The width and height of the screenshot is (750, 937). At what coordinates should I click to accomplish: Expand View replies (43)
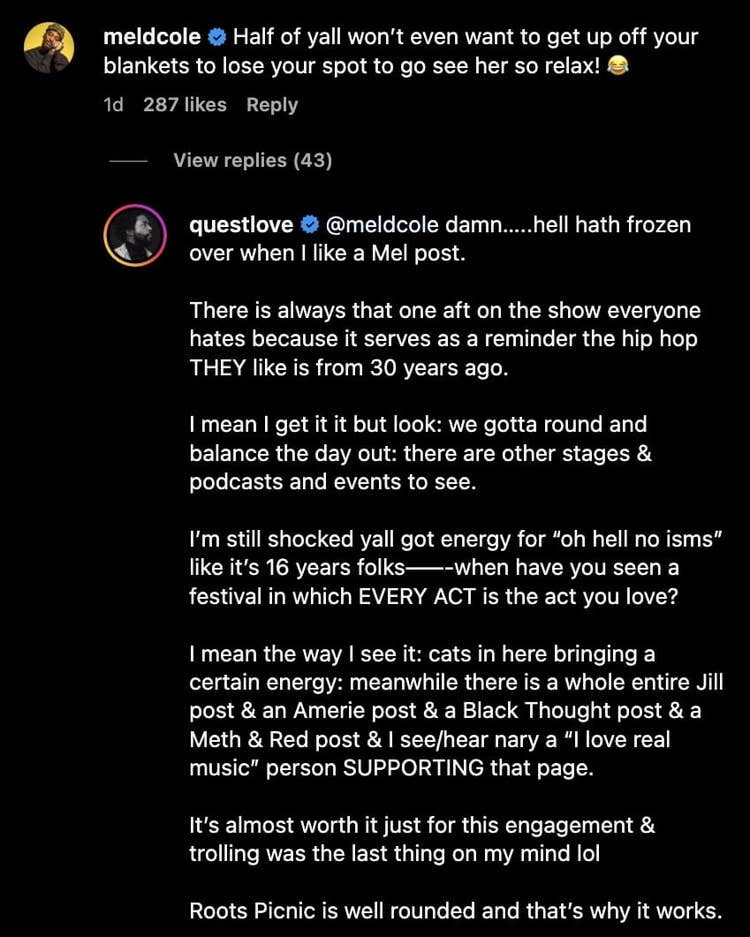[x=252, y=160]
